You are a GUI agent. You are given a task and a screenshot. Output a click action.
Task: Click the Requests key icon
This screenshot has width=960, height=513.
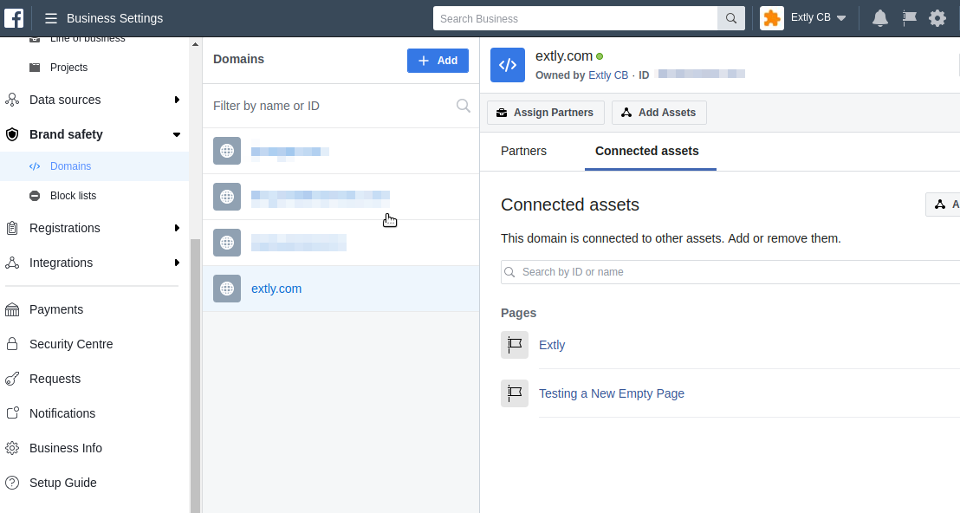(12, 379)
